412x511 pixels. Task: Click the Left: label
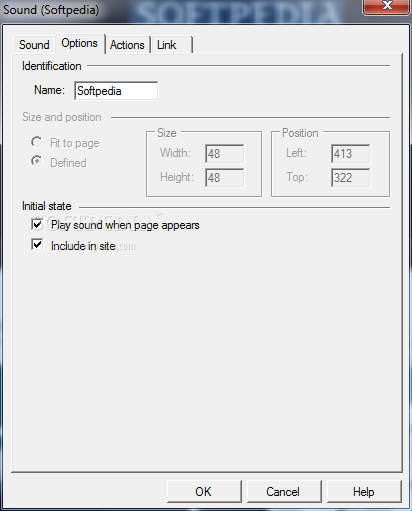[x=296, y=153]
